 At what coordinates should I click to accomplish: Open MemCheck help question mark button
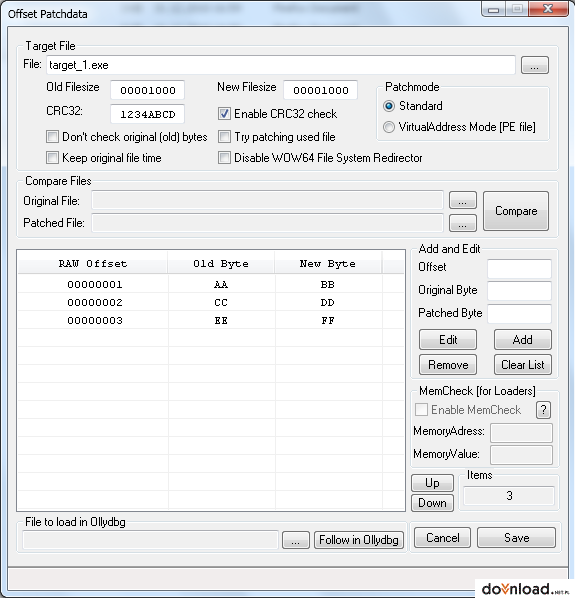(543, 410)
